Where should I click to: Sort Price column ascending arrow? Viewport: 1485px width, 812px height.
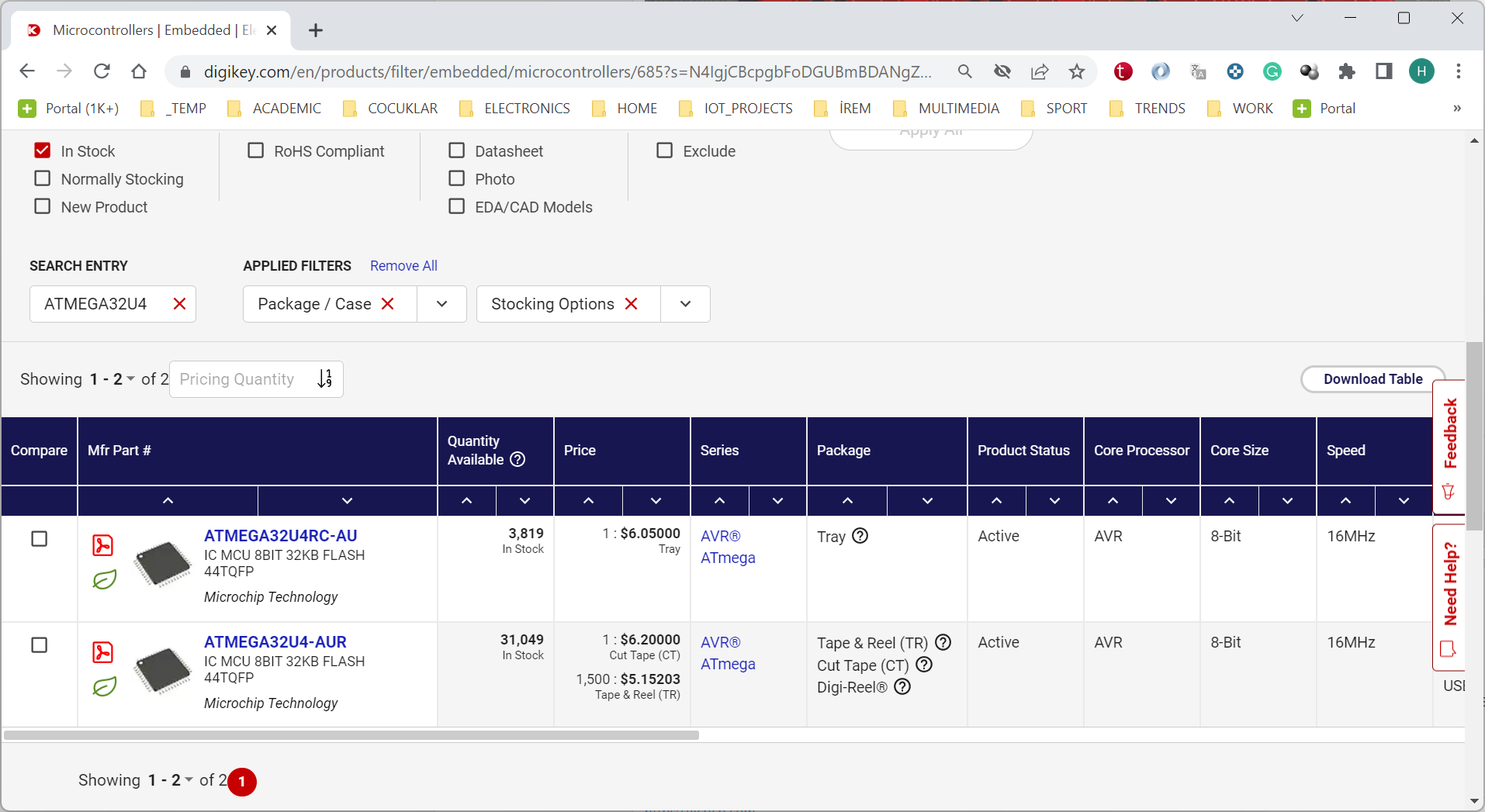click(x=588, y=501)
